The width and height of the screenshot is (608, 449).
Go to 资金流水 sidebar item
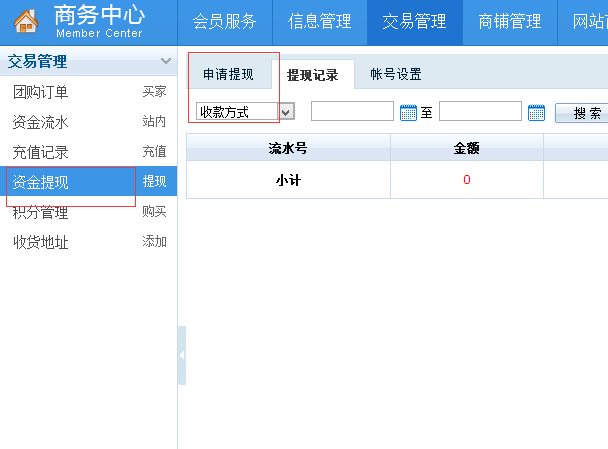(40, 122)
